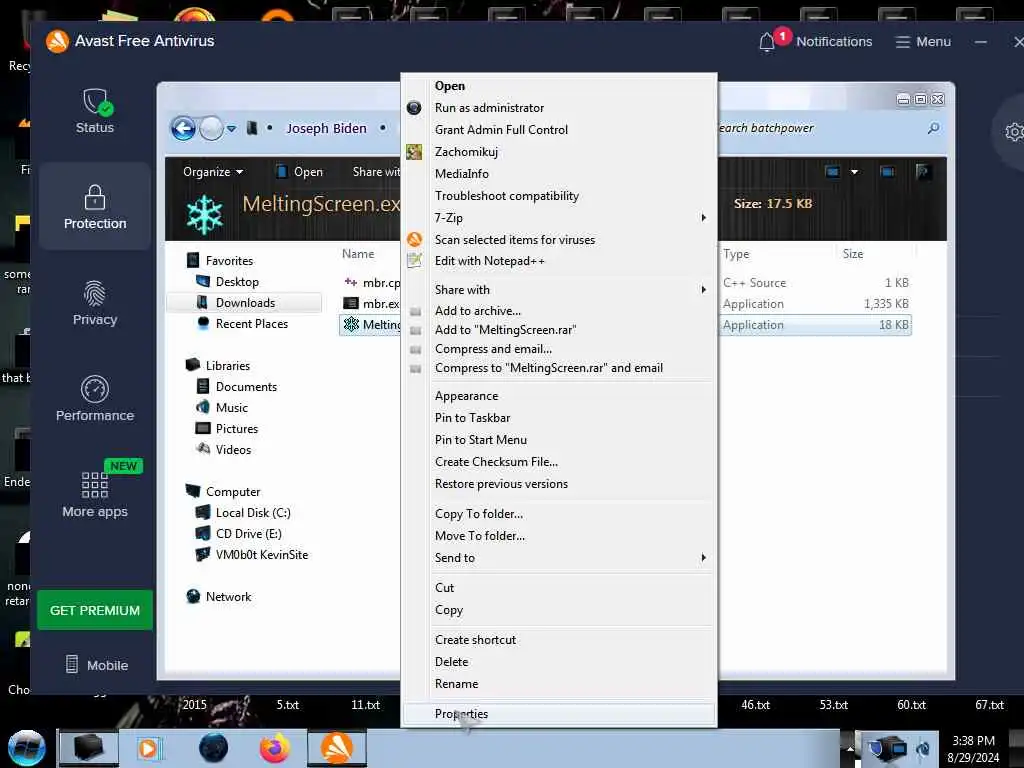
Task: Click Explorer Back arrow button
Action: pyautogui.click(x=184, y=129)
